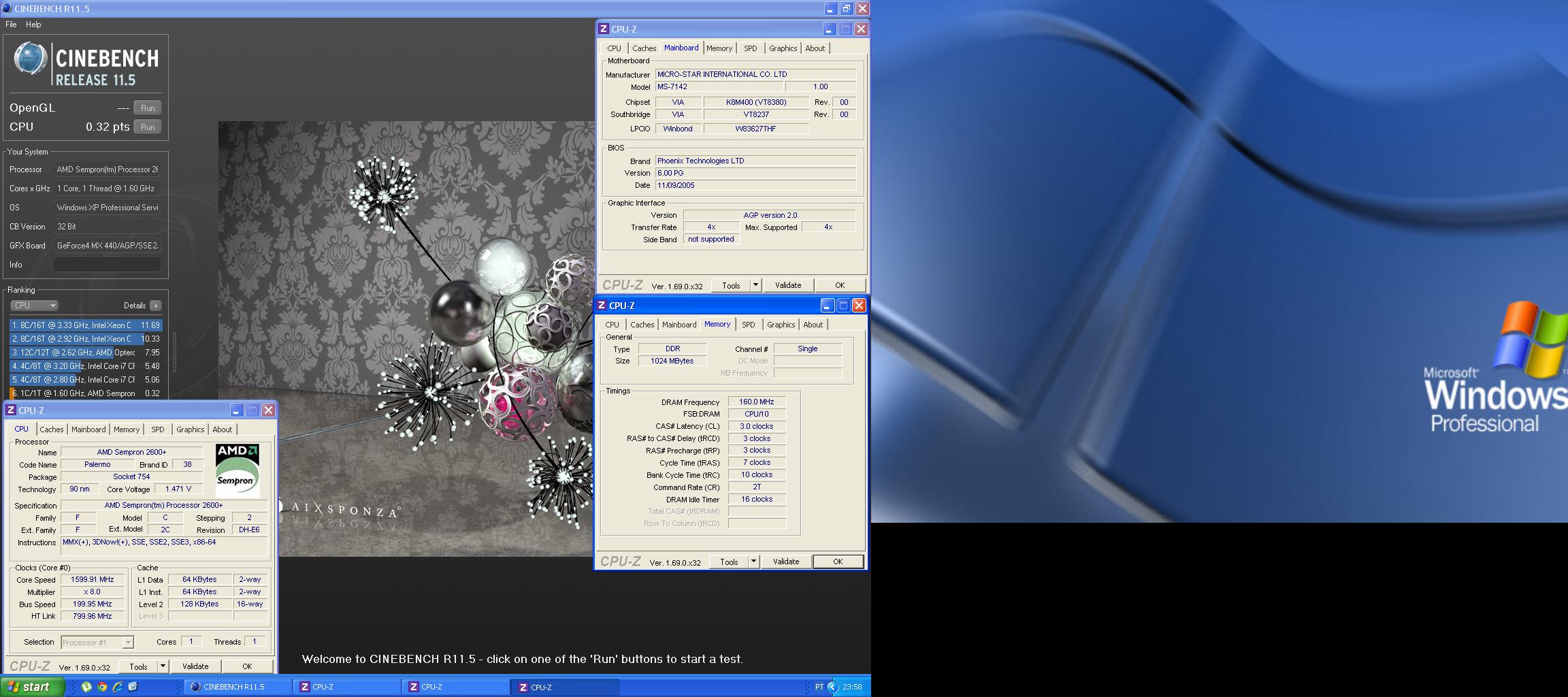The height and width of the screenshot is (697, 1568).
Task: Open Internet Explorer from quick launch
Action: point(118,687)
